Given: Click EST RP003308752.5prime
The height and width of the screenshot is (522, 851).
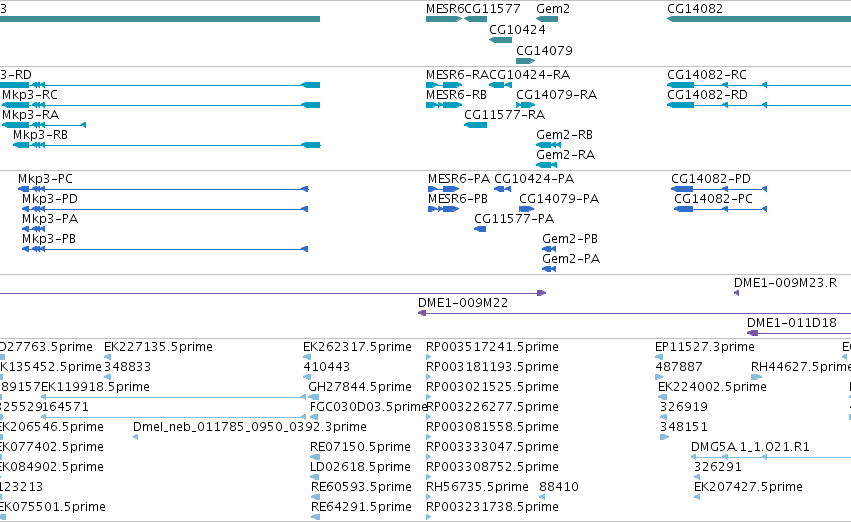Looking at the screenshot, I should 492,467.
